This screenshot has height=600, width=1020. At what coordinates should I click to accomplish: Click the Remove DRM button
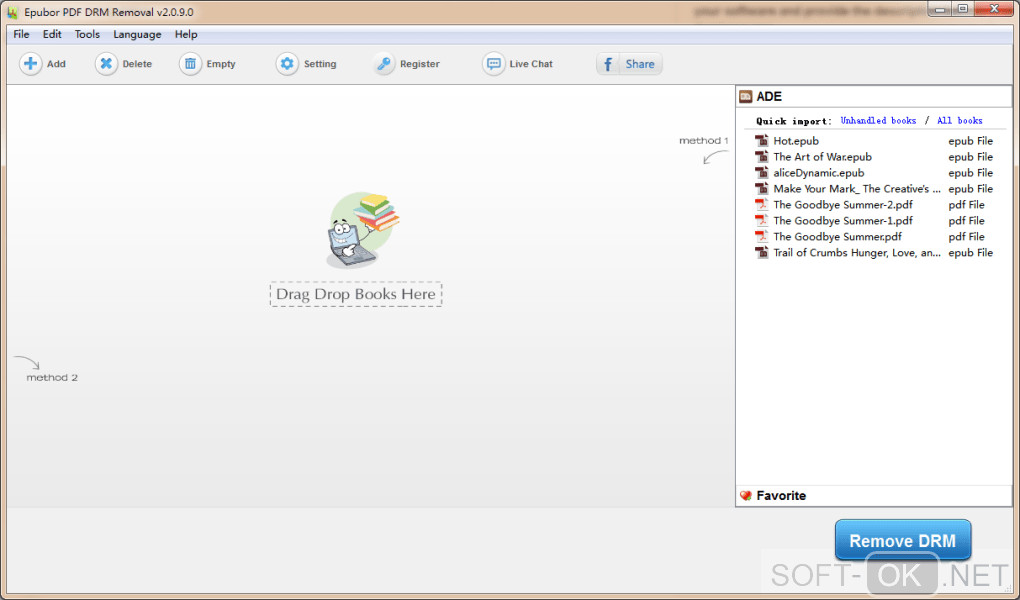[903, 540]
